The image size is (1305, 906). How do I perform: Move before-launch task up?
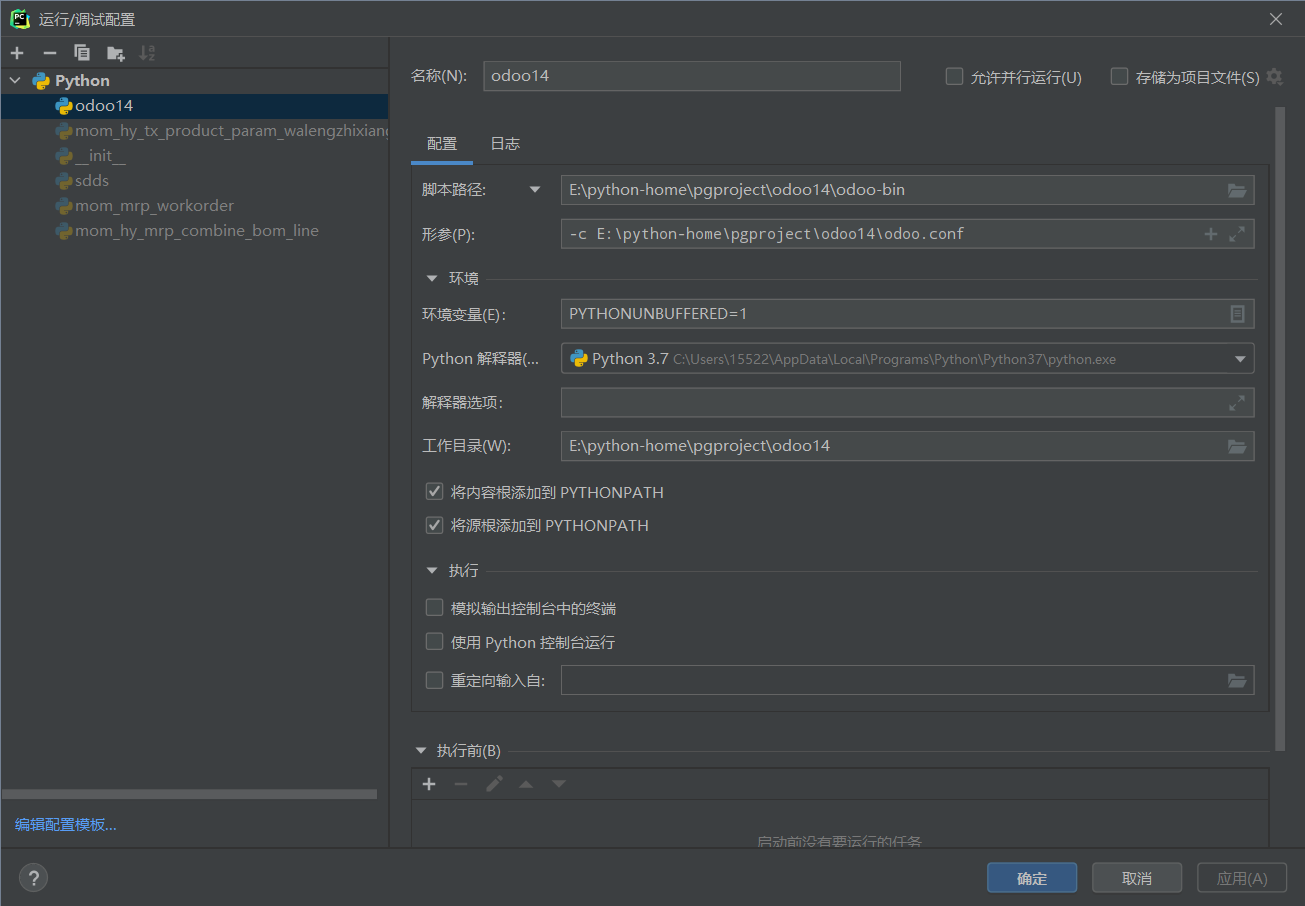(x=526, y=784)
